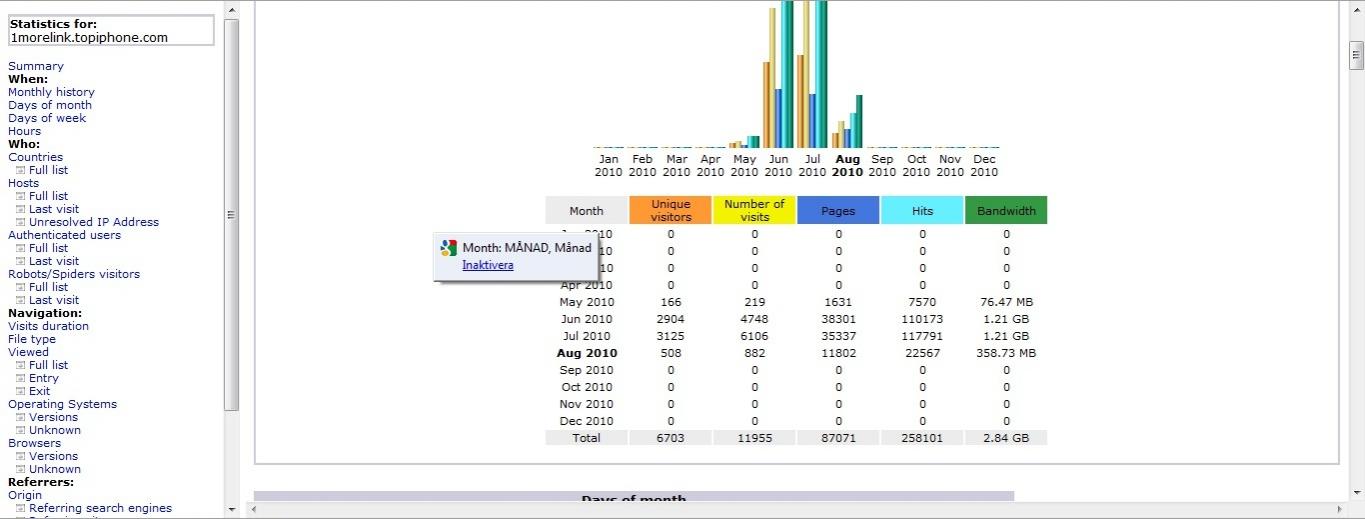
Task: Click the icon beside Entry
Action: 20,378
